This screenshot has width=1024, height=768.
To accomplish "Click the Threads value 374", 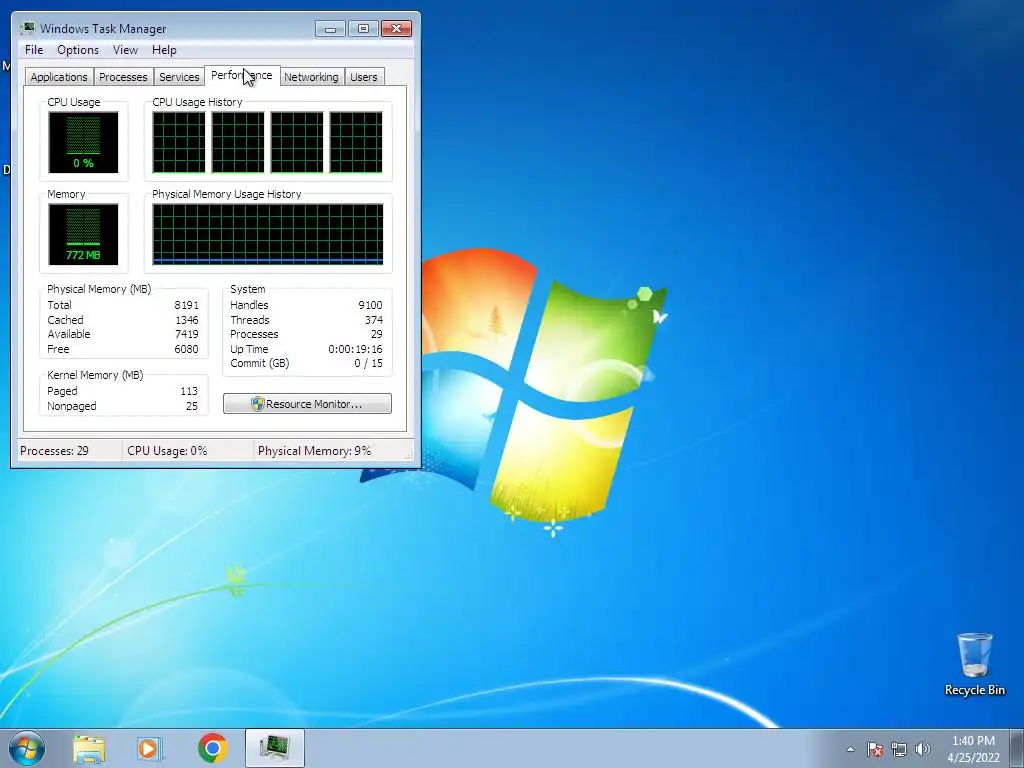I will (374, 320).
